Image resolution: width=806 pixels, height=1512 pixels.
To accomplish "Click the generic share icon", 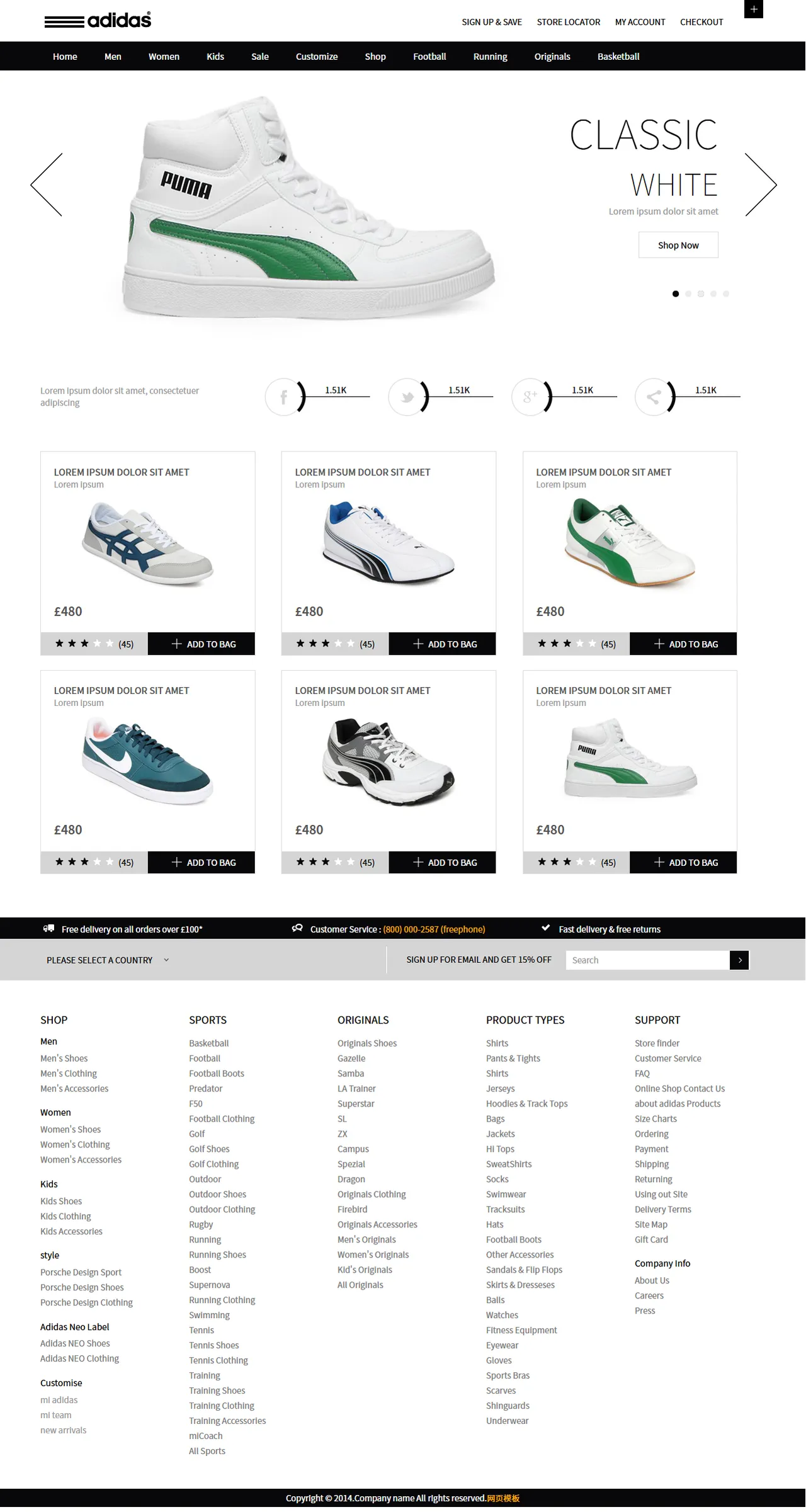I will point(654,397).
